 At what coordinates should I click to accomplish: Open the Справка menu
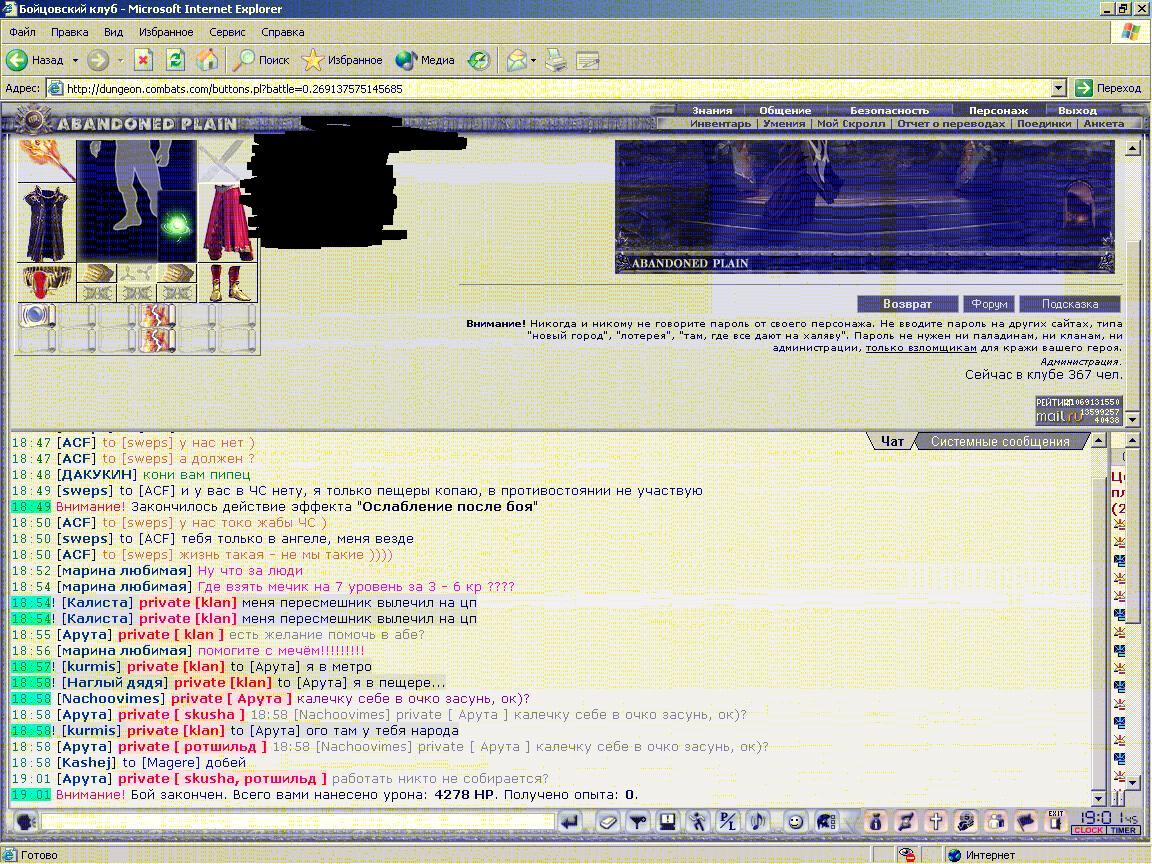click(282, 32)
